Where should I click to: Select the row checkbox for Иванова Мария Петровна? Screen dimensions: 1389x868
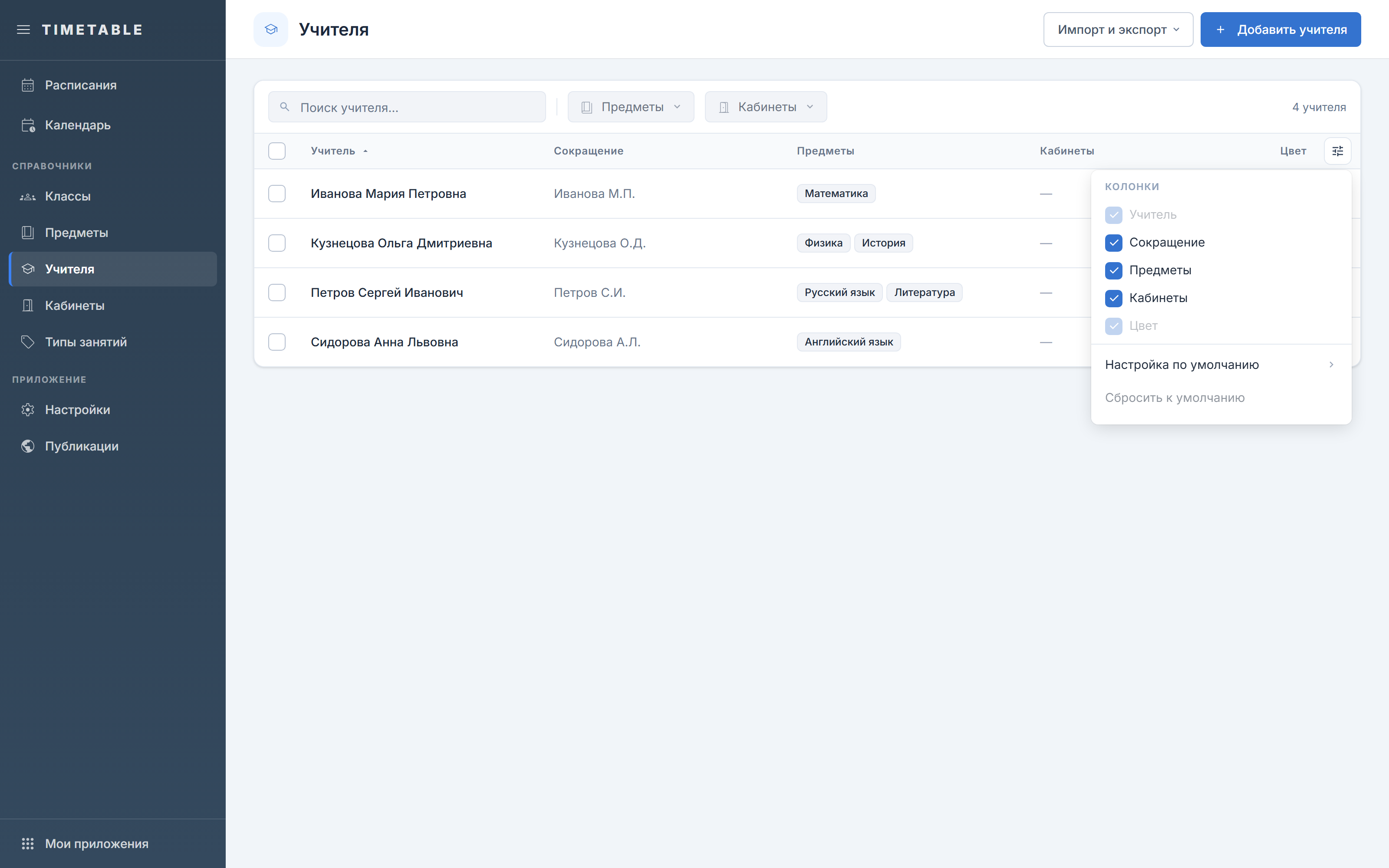point(276,194)
